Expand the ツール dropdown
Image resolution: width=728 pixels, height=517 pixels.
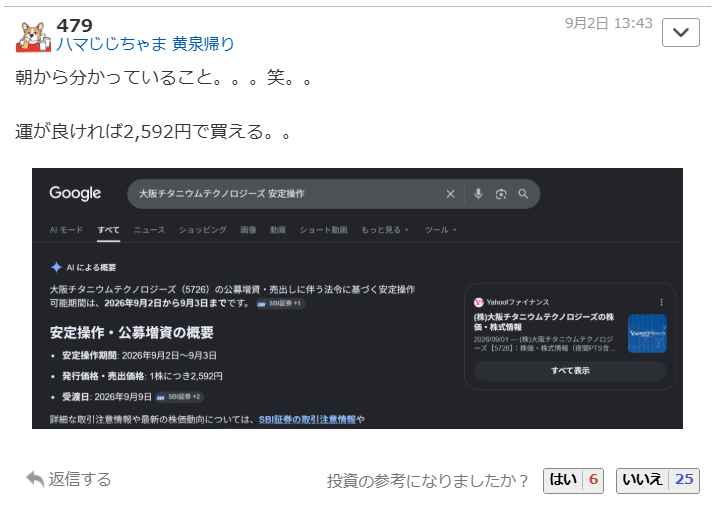(x=440, y=230)
